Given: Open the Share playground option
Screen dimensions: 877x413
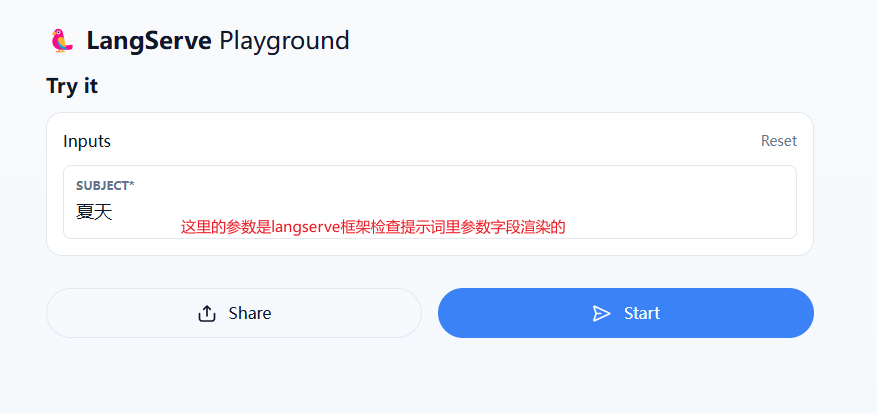Looking at the screenshot, I should tap(234, 313).
